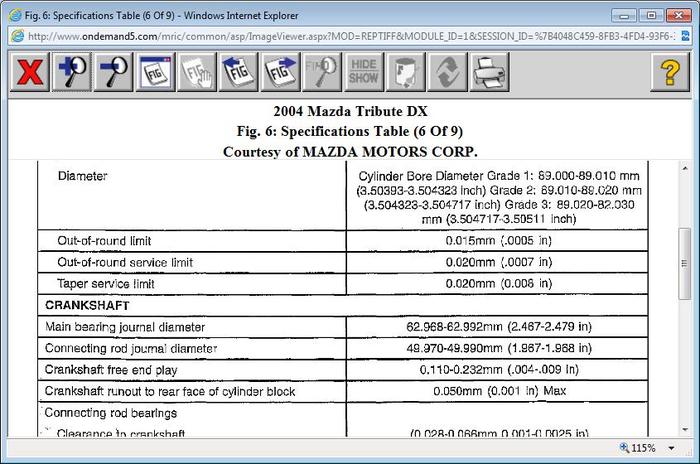Click the Hide Show button
Viewport: 700px width, 464px height.
[363, 72]
